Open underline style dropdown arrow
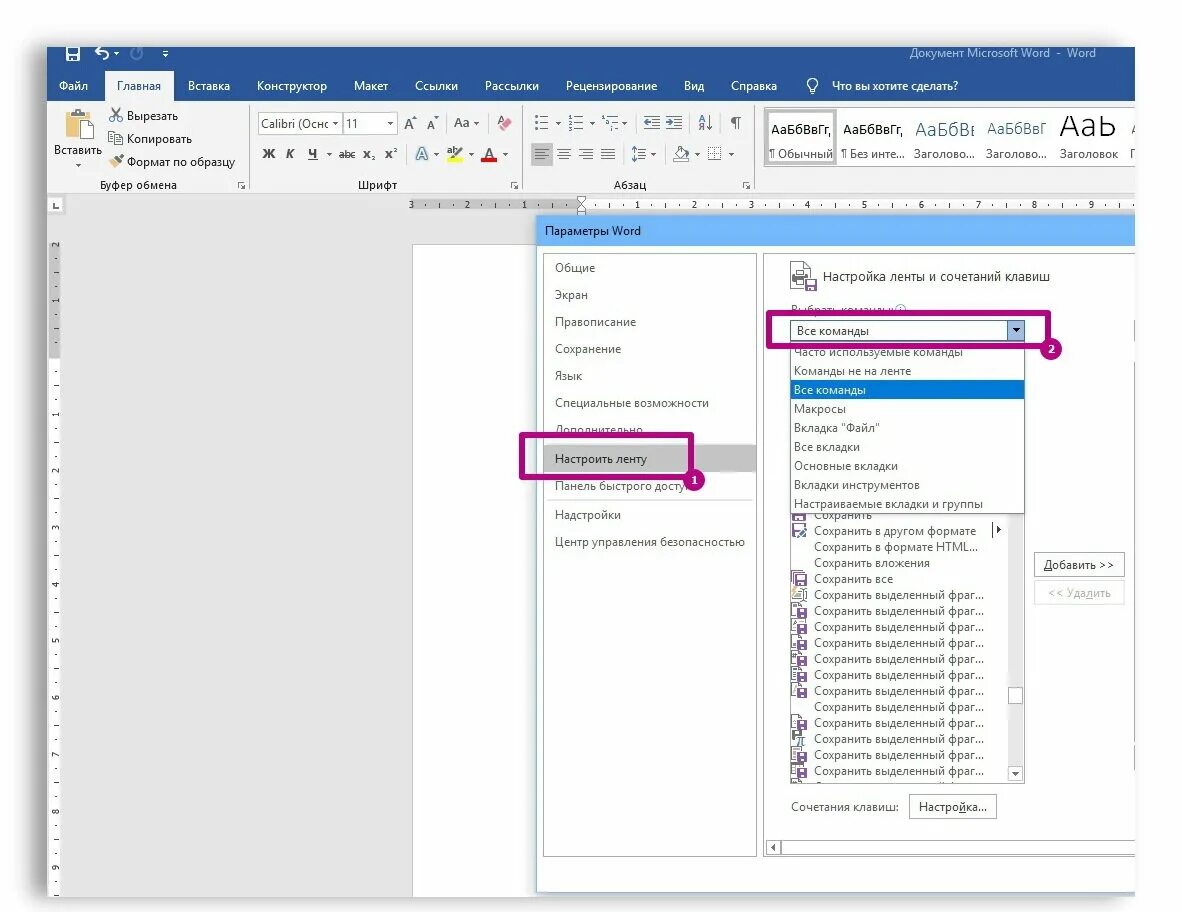 (x=329, y=155)
